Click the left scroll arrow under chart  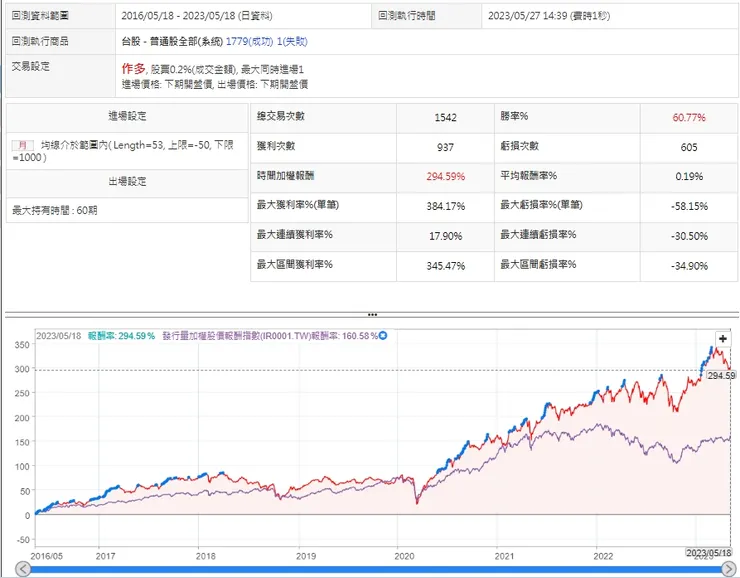coord(23,569)
